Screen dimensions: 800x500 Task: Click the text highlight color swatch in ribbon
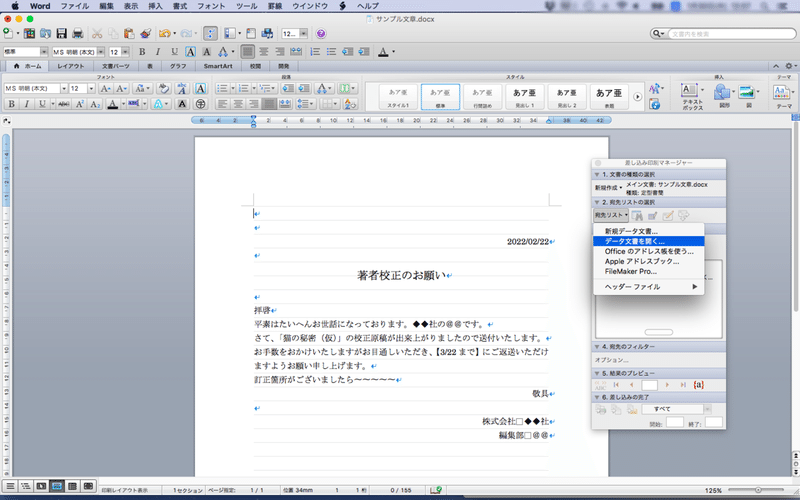point(134,104)
